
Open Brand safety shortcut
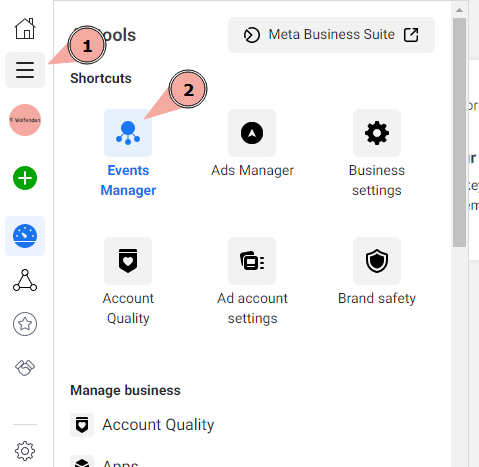pos(377,271)
